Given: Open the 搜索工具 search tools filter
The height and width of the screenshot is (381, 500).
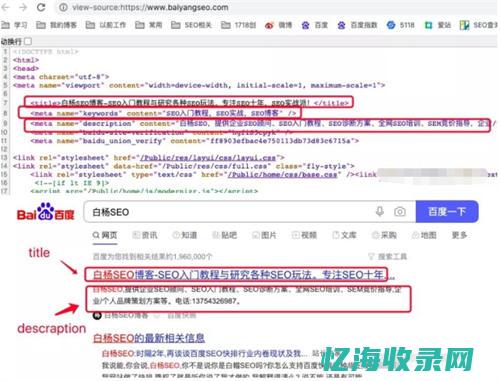Looking at the screenshot, I should pos(388,256).
